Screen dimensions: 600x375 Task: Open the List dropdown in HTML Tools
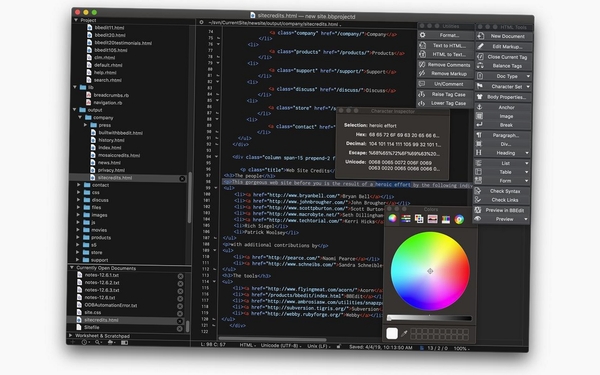pos(527,163)
